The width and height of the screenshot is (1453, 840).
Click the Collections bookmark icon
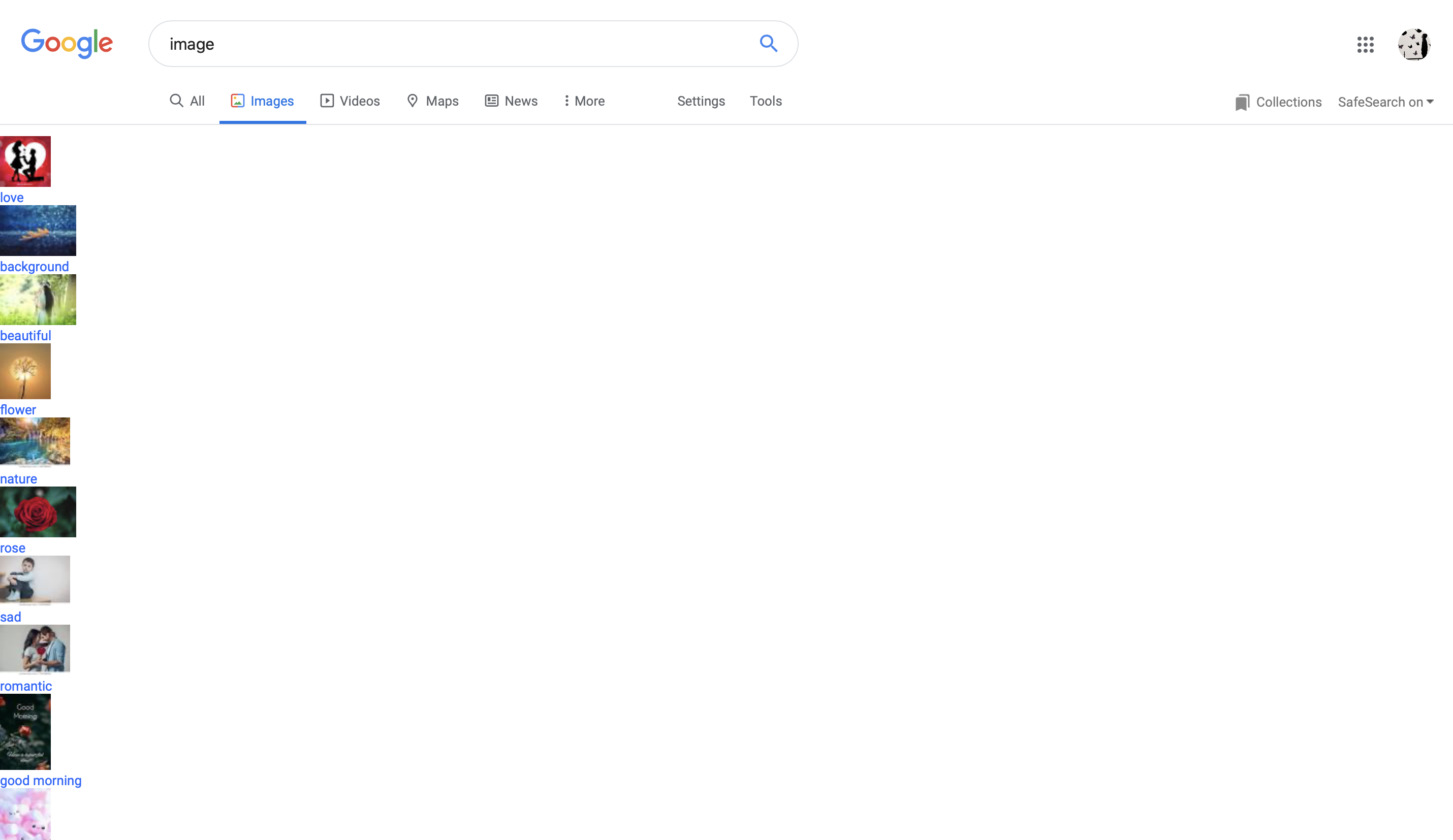[x=1242, y=103]
